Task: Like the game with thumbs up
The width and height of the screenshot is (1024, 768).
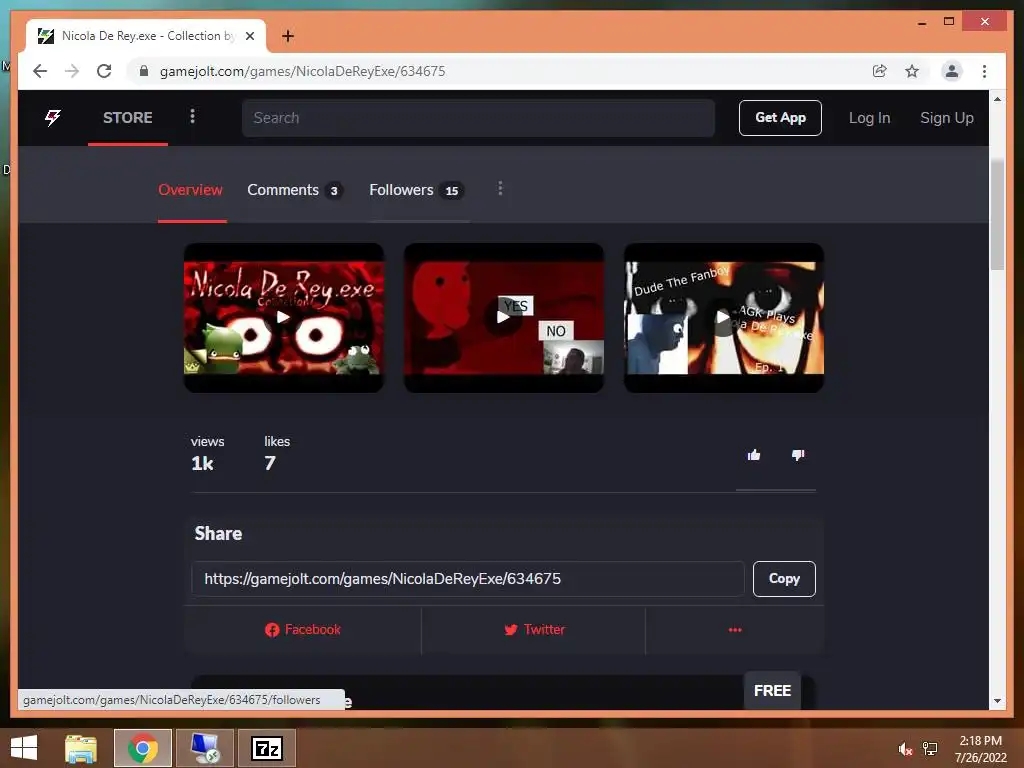Action: 754,455
